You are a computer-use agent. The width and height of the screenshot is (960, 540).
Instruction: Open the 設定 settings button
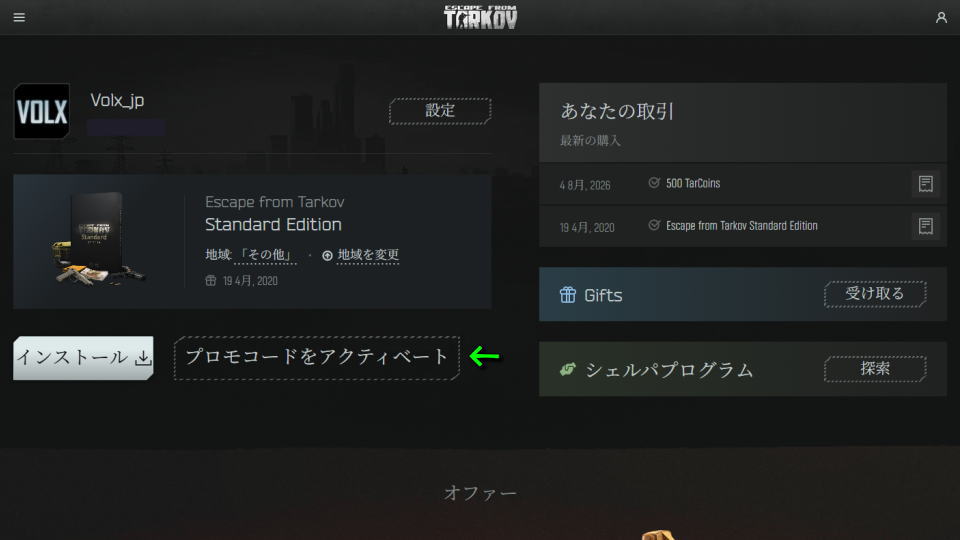[x=440, y=111]
